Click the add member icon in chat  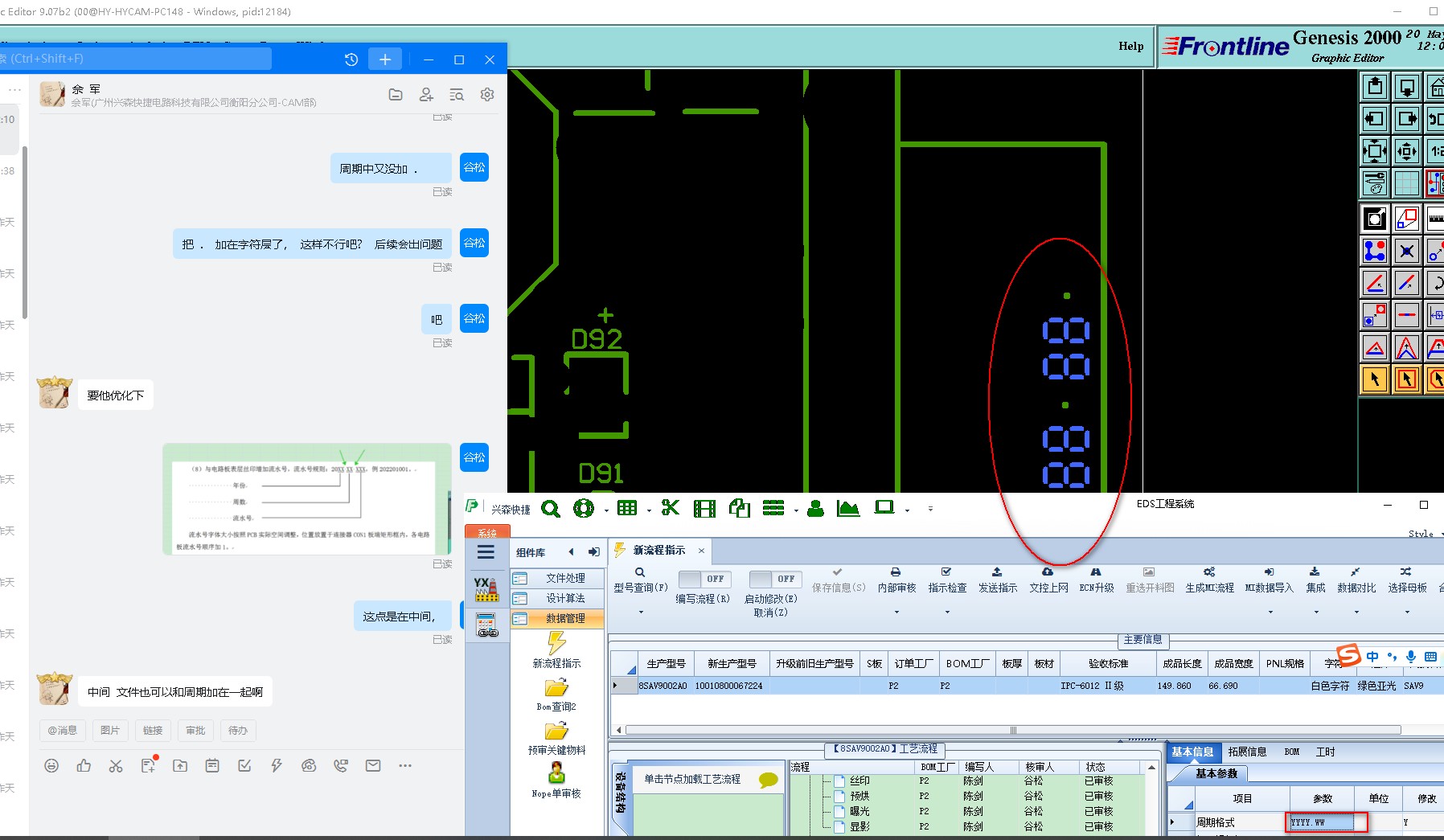[426, 95]
